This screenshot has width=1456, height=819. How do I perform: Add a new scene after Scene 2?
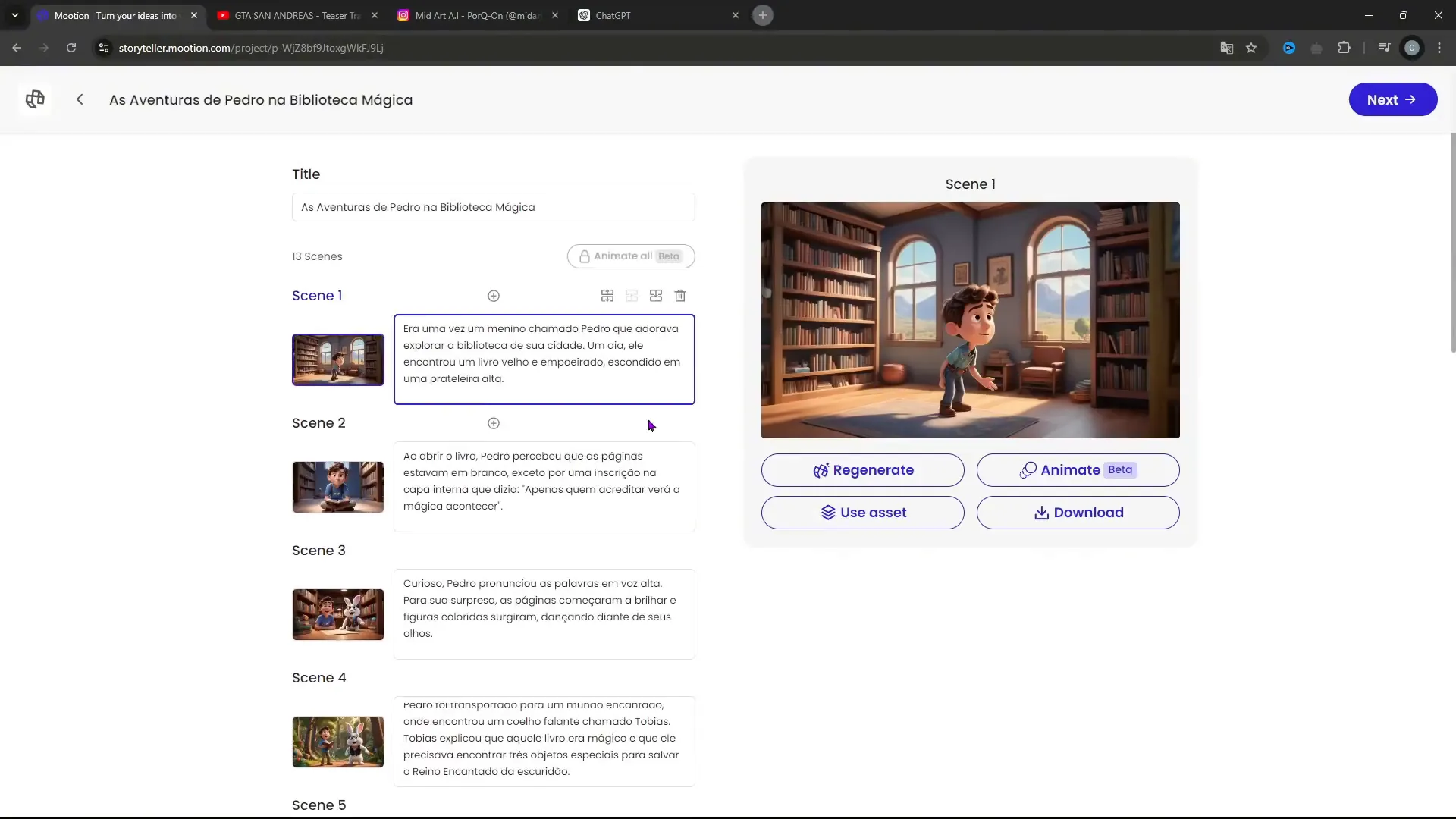coord(494,423)
